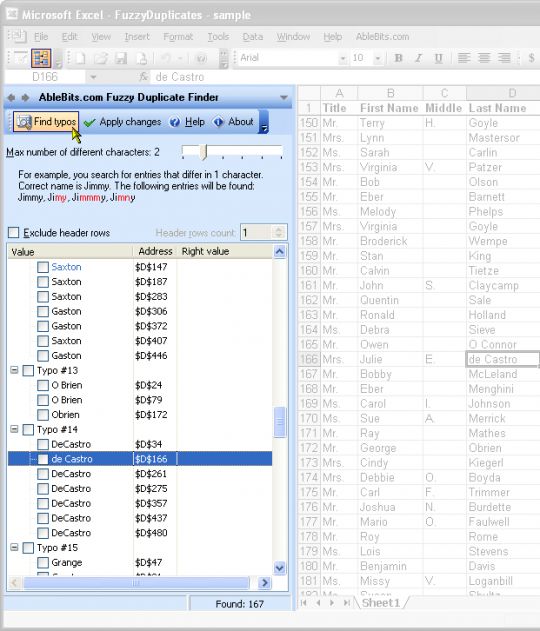Check the Saxton entry at $D$147
540x631 pixels.
[43, 267]
